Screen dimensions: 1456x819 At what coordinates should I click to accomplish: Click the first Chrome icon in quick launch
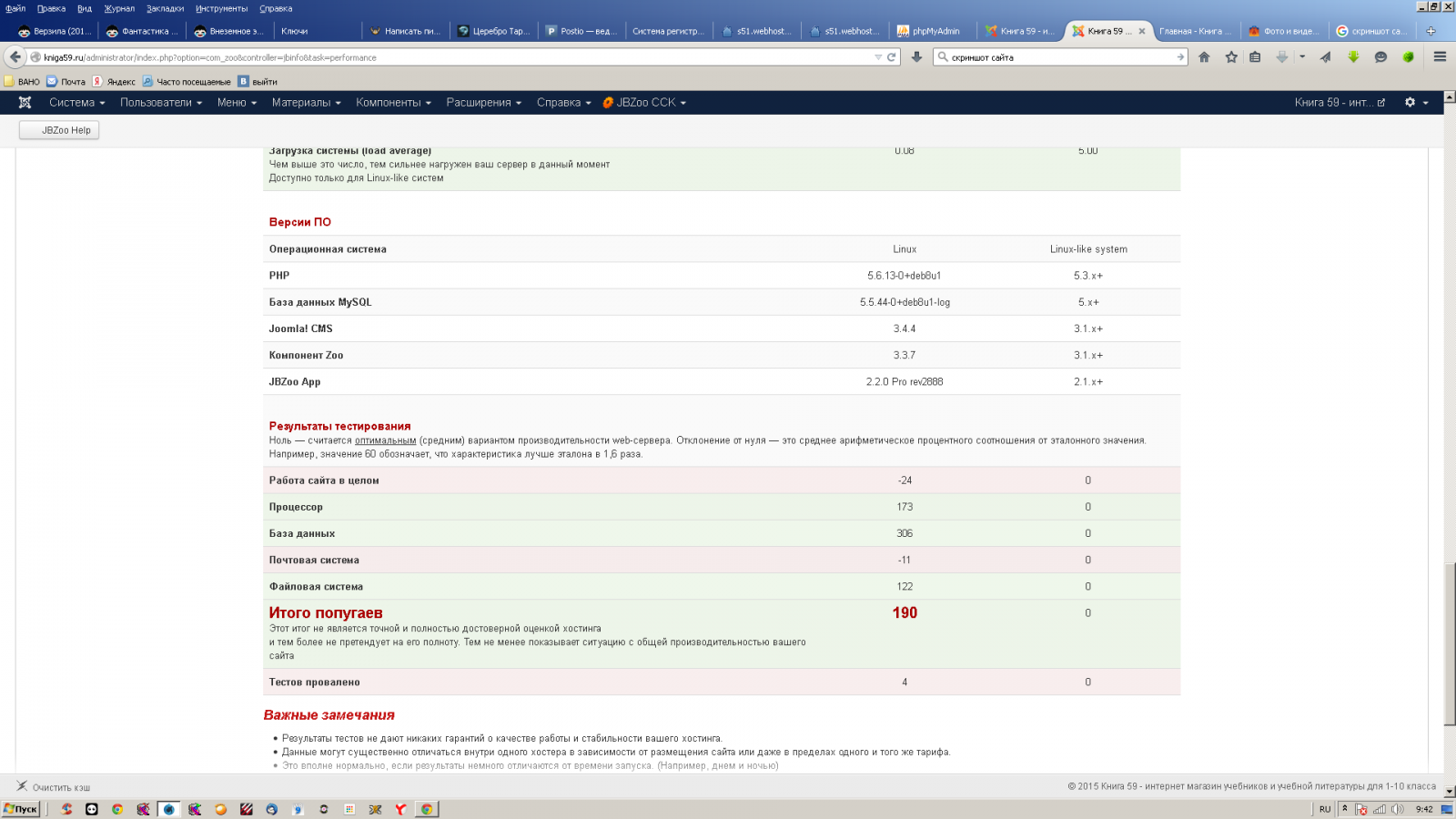coord(117,809)
